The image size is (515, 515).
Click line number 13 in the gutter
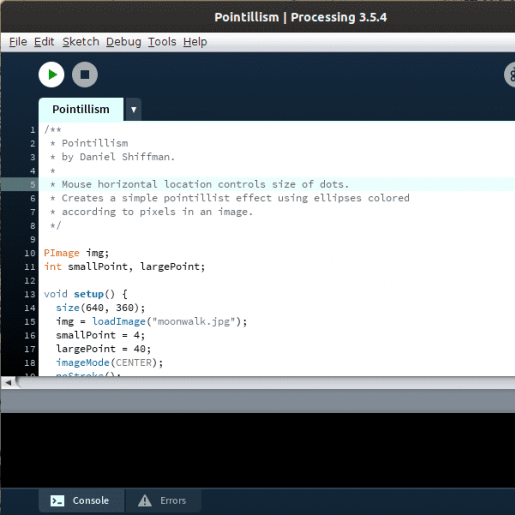(30, 294)
